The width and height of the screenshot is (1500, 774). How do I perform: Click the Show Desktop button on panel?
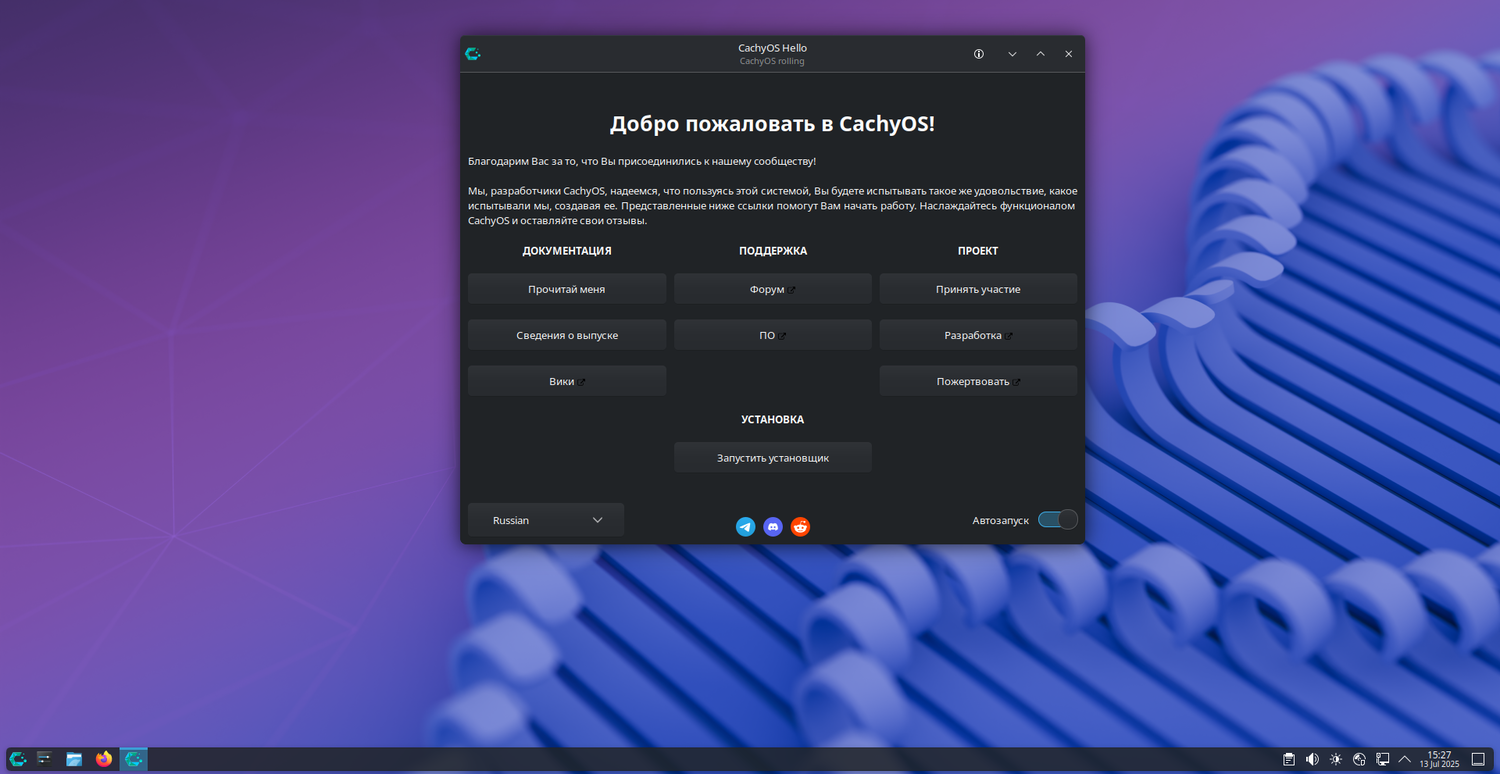(1479, 759)
